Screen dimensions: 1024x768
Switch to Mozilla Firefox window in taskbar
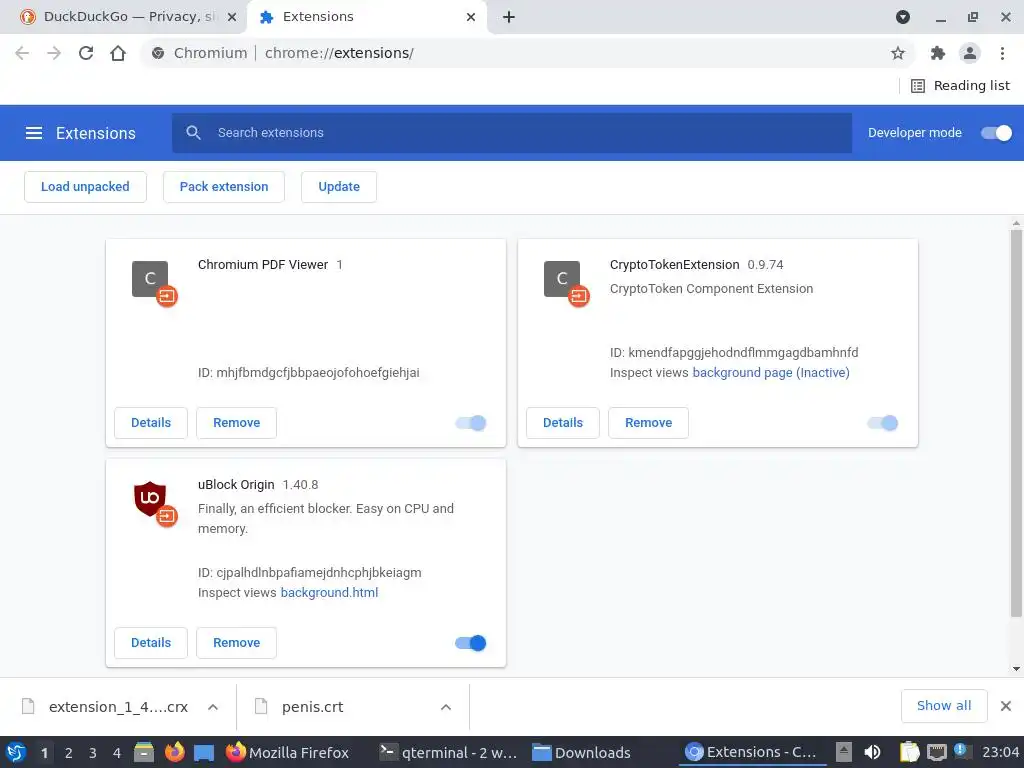click(287, 752)
